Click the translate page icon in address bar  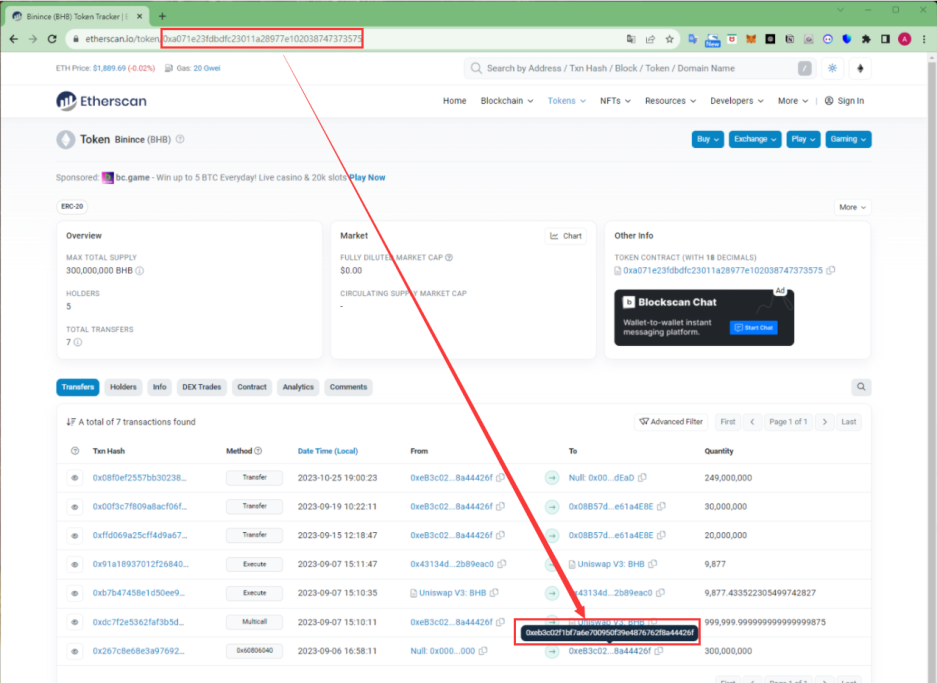pos(631,39)
